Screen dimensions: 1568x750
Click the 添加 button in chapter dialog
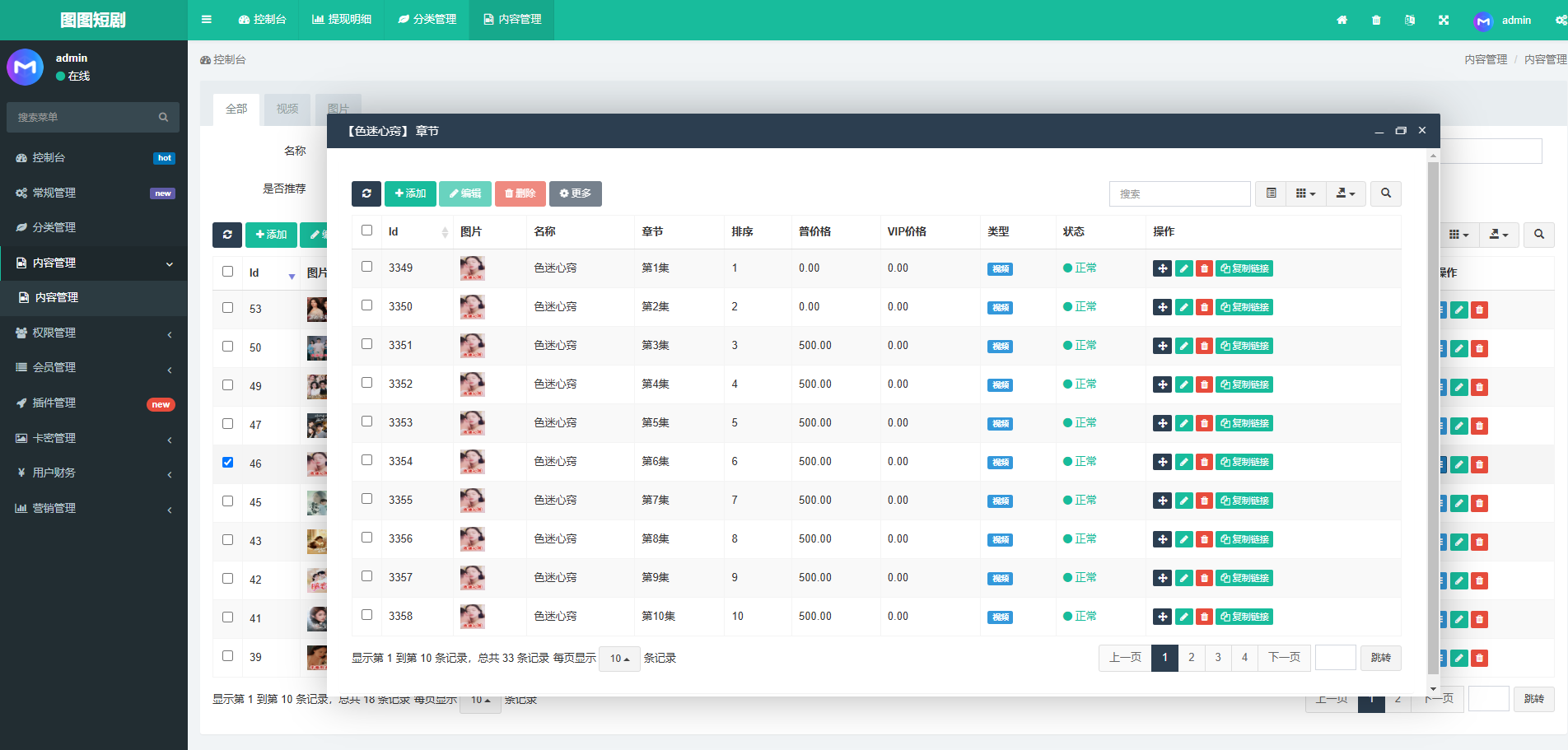pyautogui.click(x=410, y=193)
